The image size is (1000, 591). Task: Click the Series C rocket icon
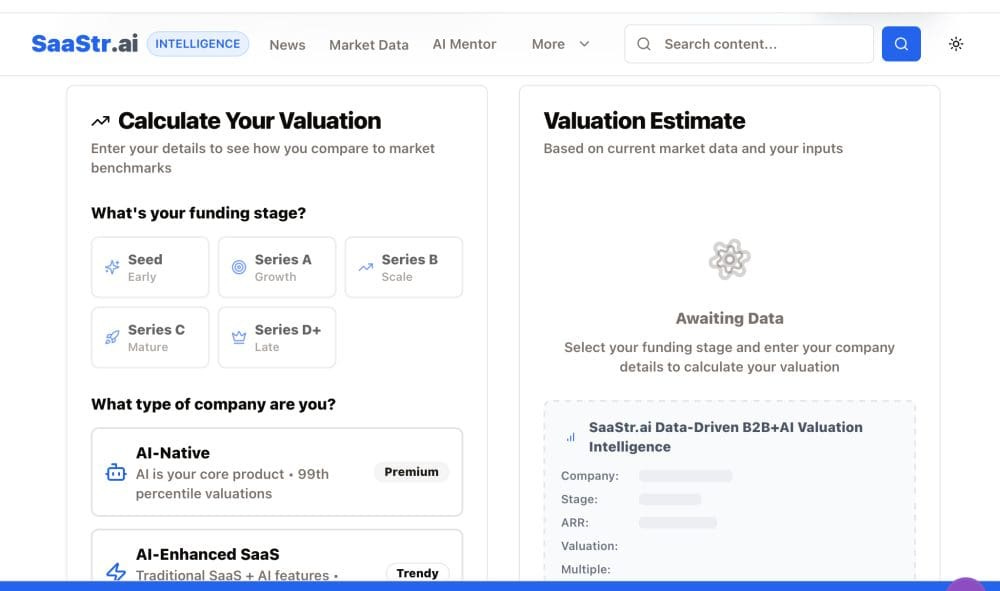(x=112, y=337)
